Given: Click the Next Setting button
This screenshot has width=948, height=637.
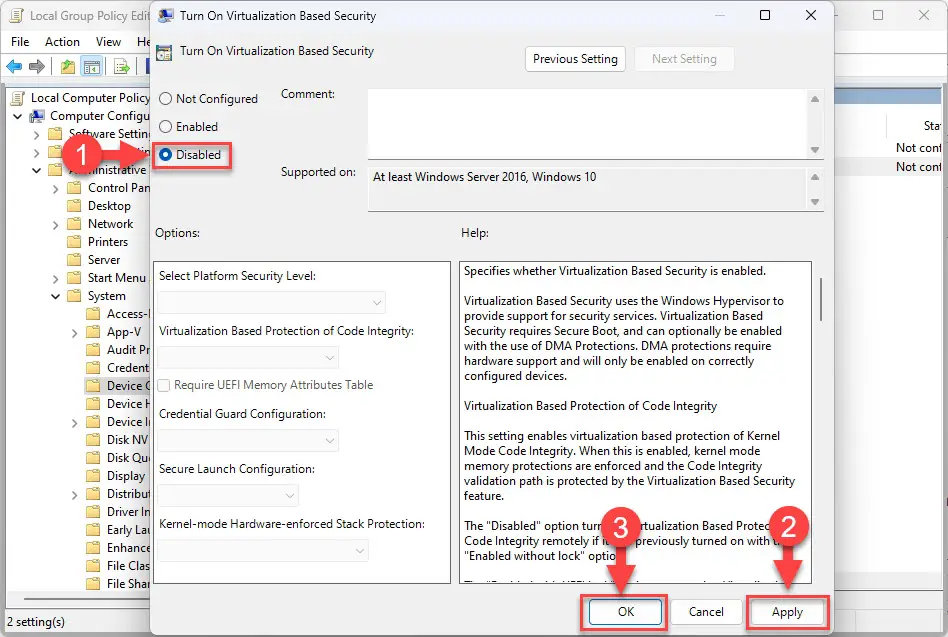Looking at the screenshot, I should click(x=684, y=59).
